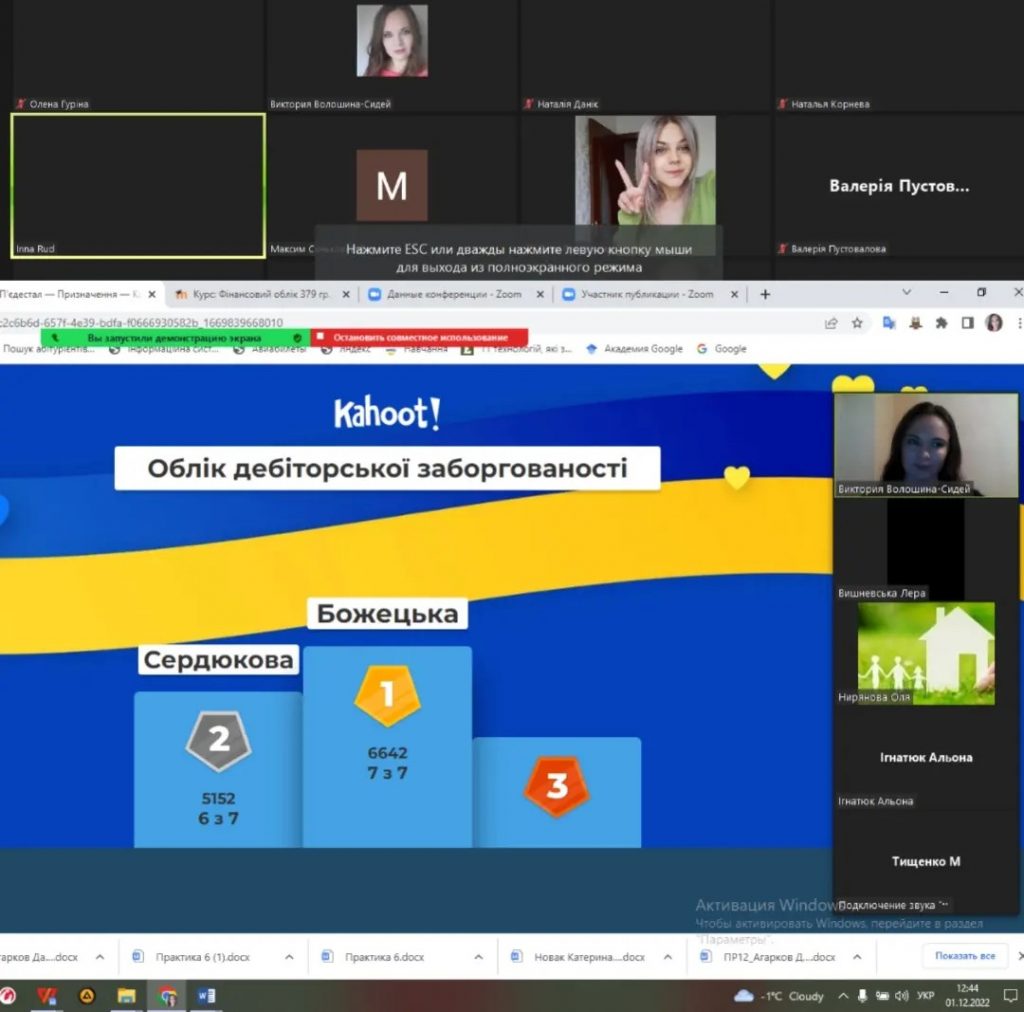Click the Показать все downloads button
The width and height of the screenshot is (1024, 1012).
(x=965, y=956)
